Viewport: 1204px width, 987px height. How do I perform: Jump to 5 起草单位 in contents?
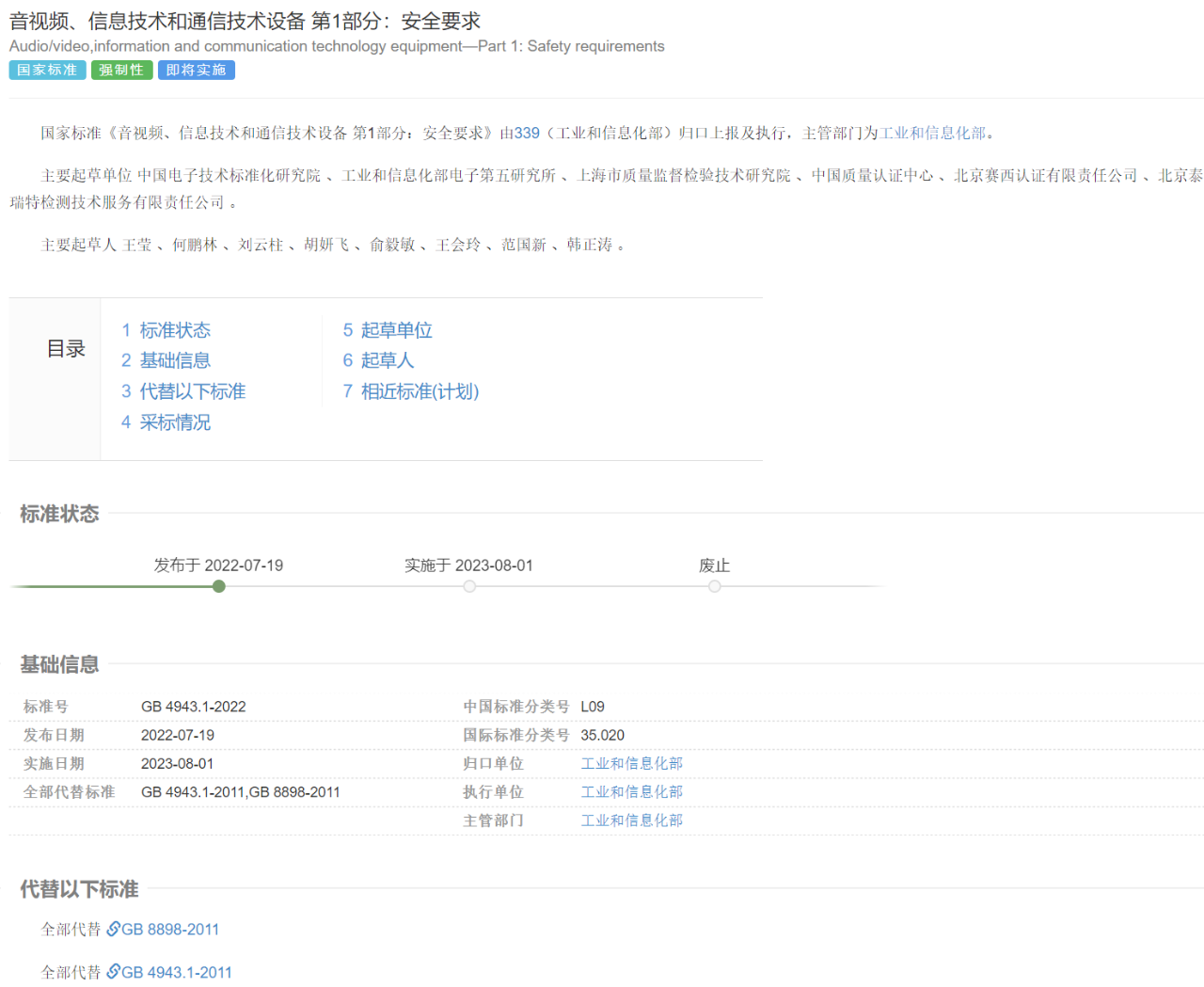pyautogui.click(x=388, y=330)
